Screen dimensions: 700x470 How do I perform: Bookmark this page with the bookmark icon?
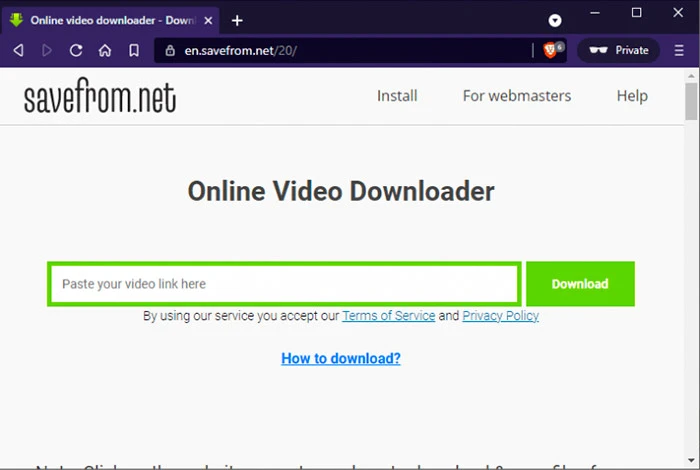[x=134, y=50]
